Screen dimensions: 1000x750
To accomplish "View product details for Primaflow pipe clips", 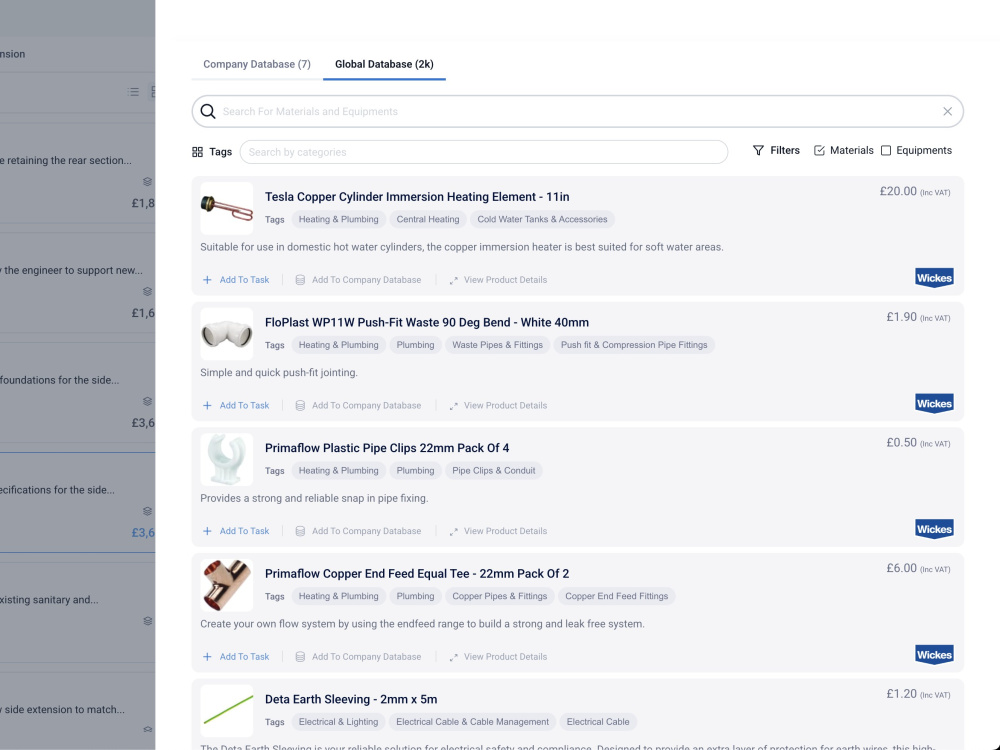I will [x=498, y=531].
